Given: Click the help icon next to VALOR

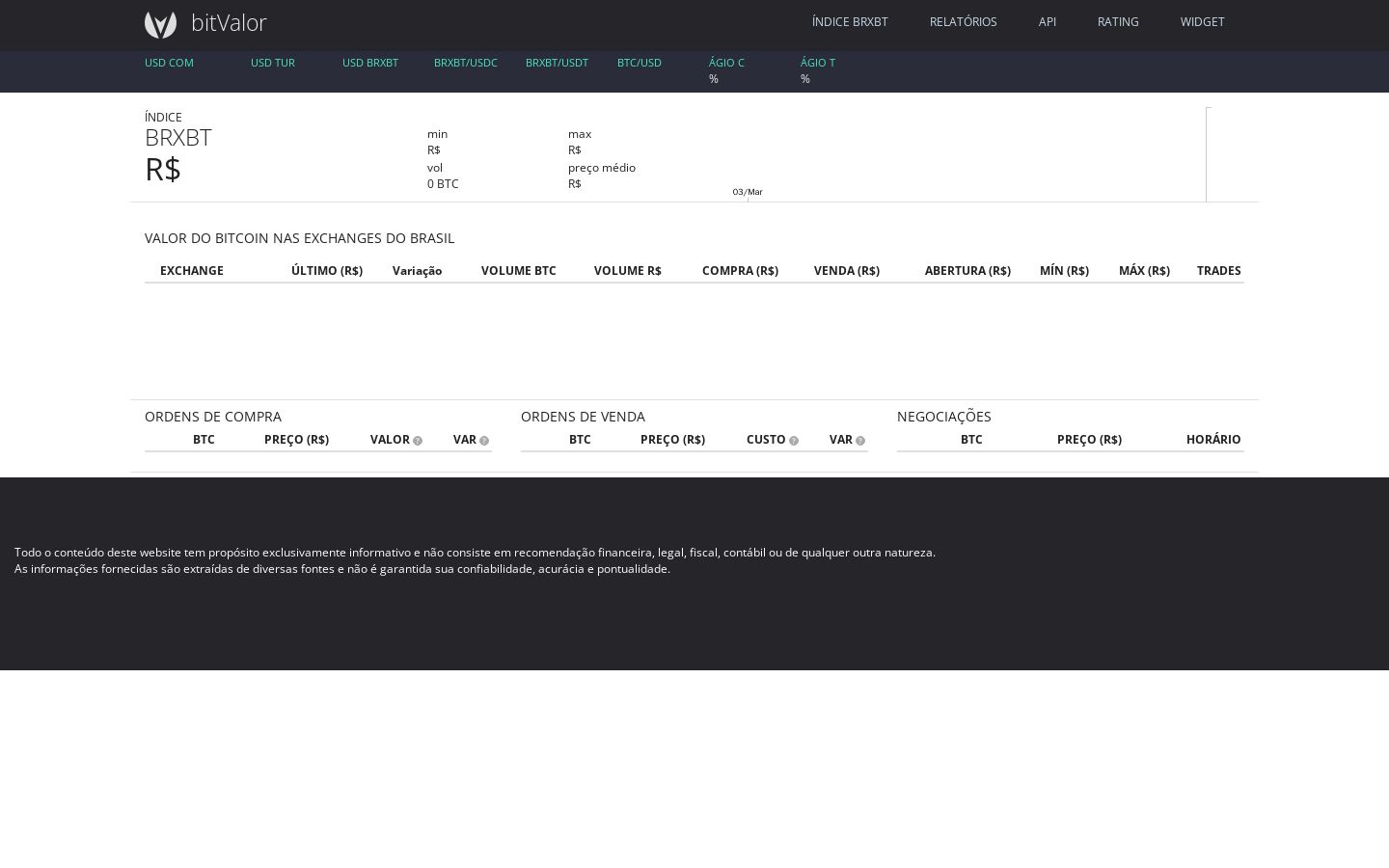Looking at the screenshot, I should [x=418, y=441].
